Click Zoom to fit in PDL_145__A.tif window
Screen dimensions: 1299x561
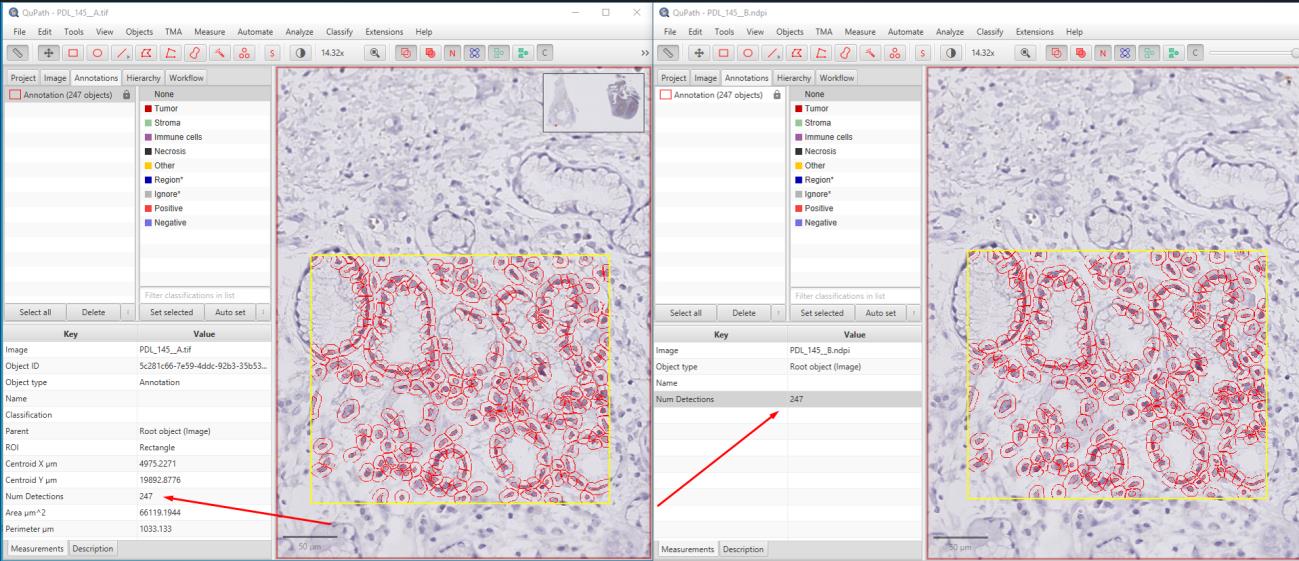[x=375, y=51]
